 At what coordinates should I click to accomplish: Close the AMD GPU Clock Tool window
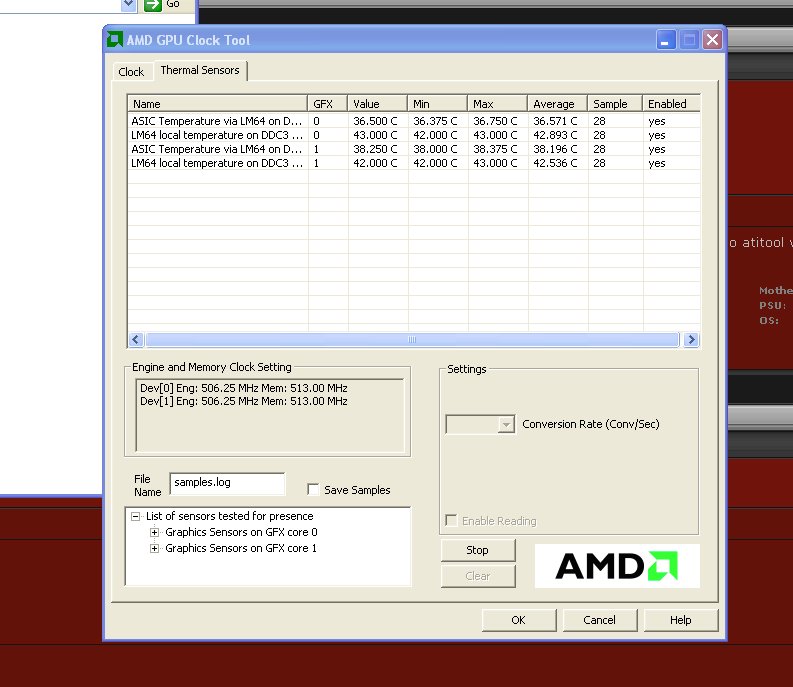click(x=712, y=40)
